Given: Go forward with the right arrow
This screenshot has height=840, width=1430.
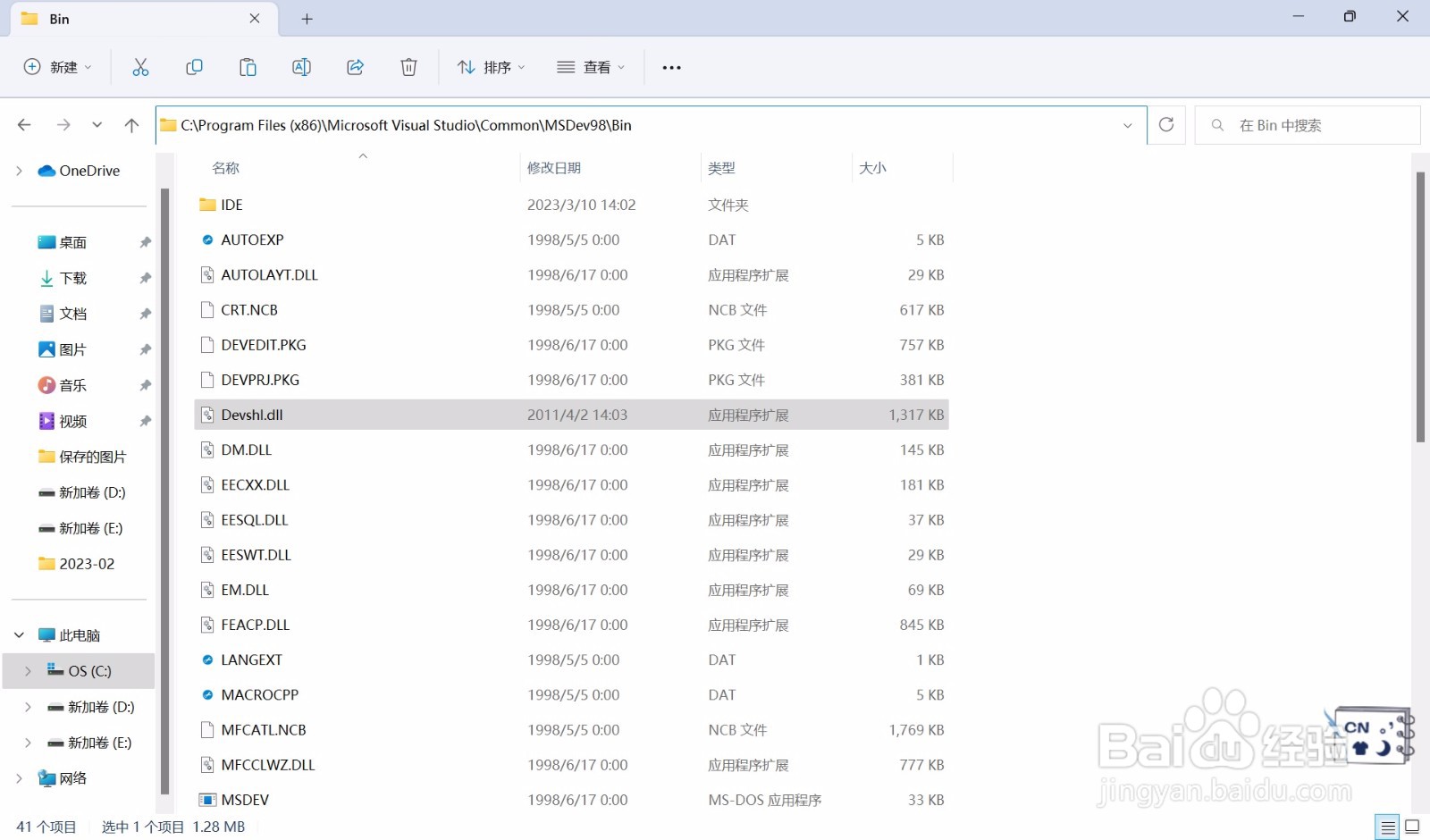Looking at the screenshot, I should tap(63, 125).
